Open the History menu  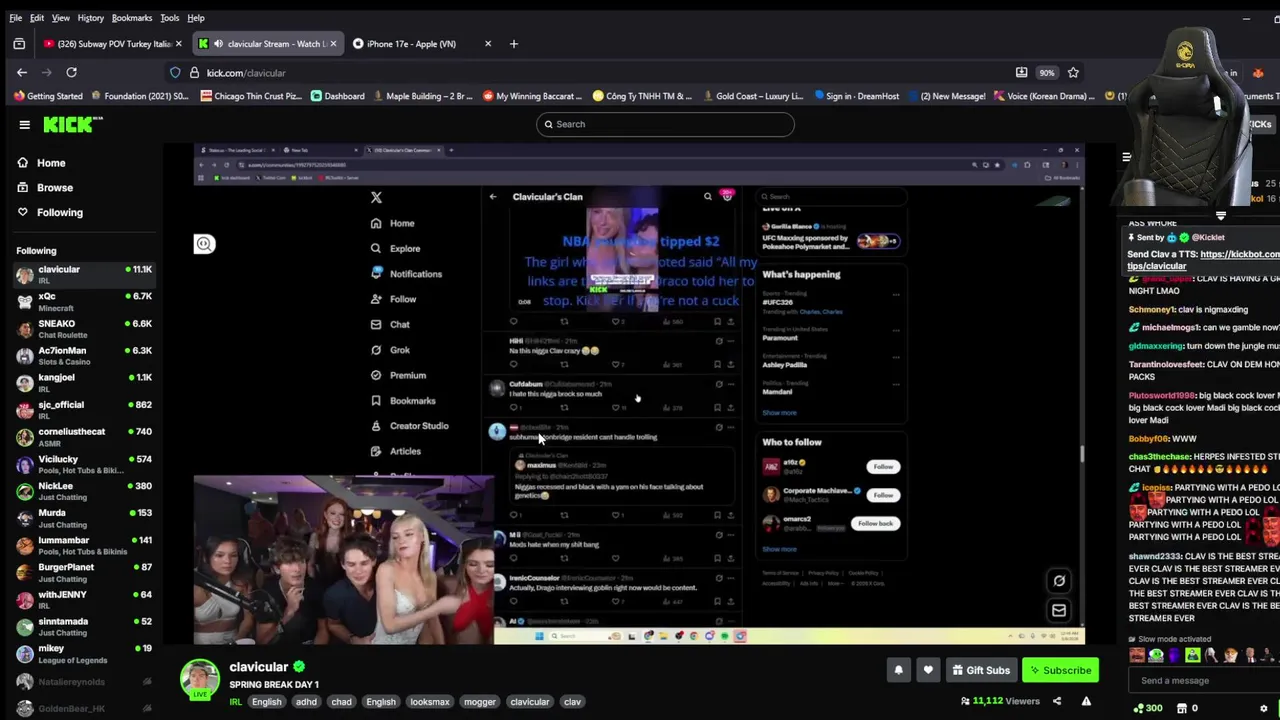[90, 18]
